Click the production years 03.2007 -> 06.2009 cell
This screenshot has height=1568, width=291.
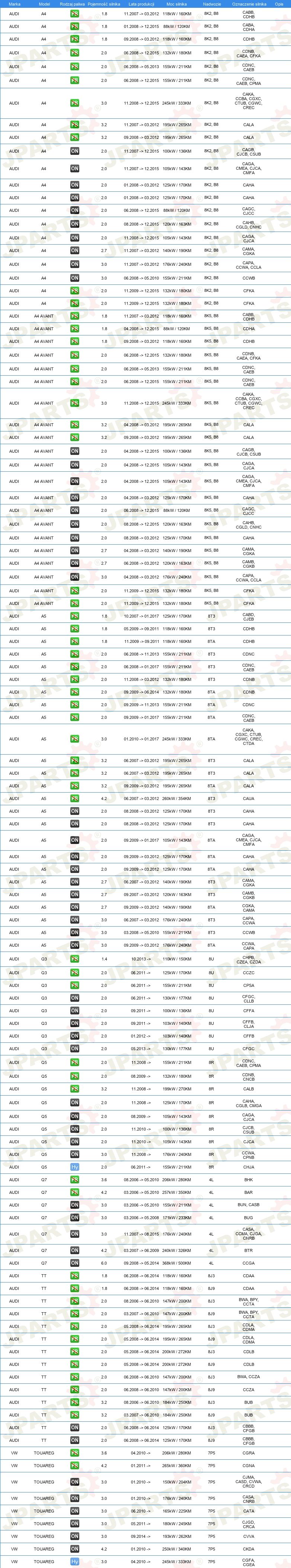141,1250
